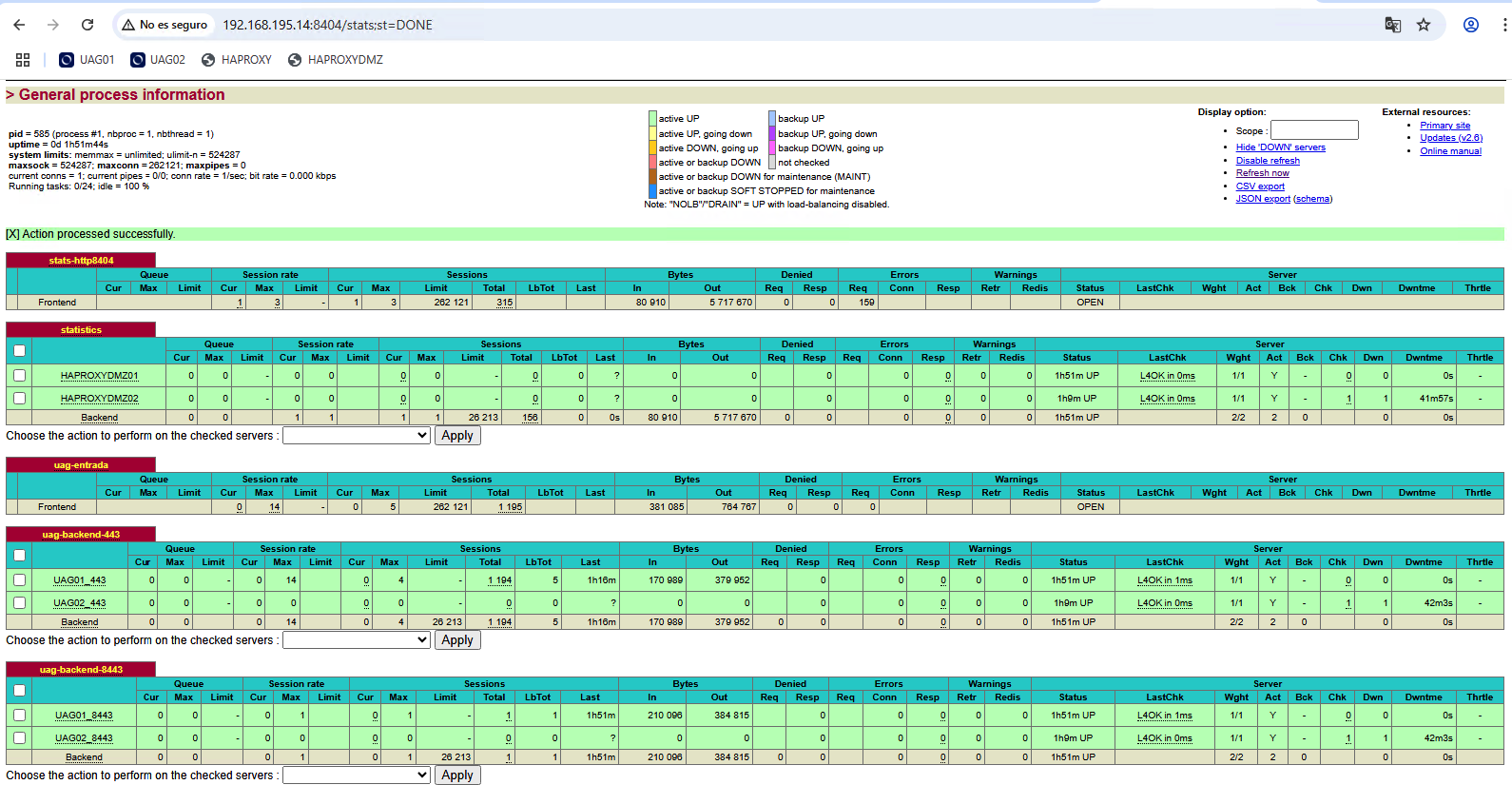The width and height of the screenshot is (1512, 785).
Task: Click the uag-backend-8443 Backend row label
Action: [x=84, y=757]
